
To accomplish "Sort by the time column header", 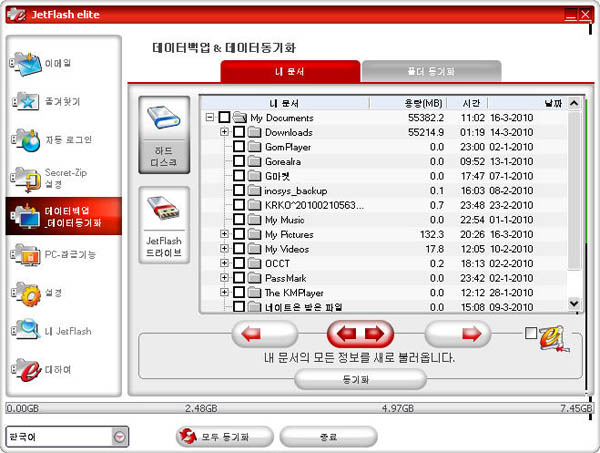I will [x=468, y=103].
